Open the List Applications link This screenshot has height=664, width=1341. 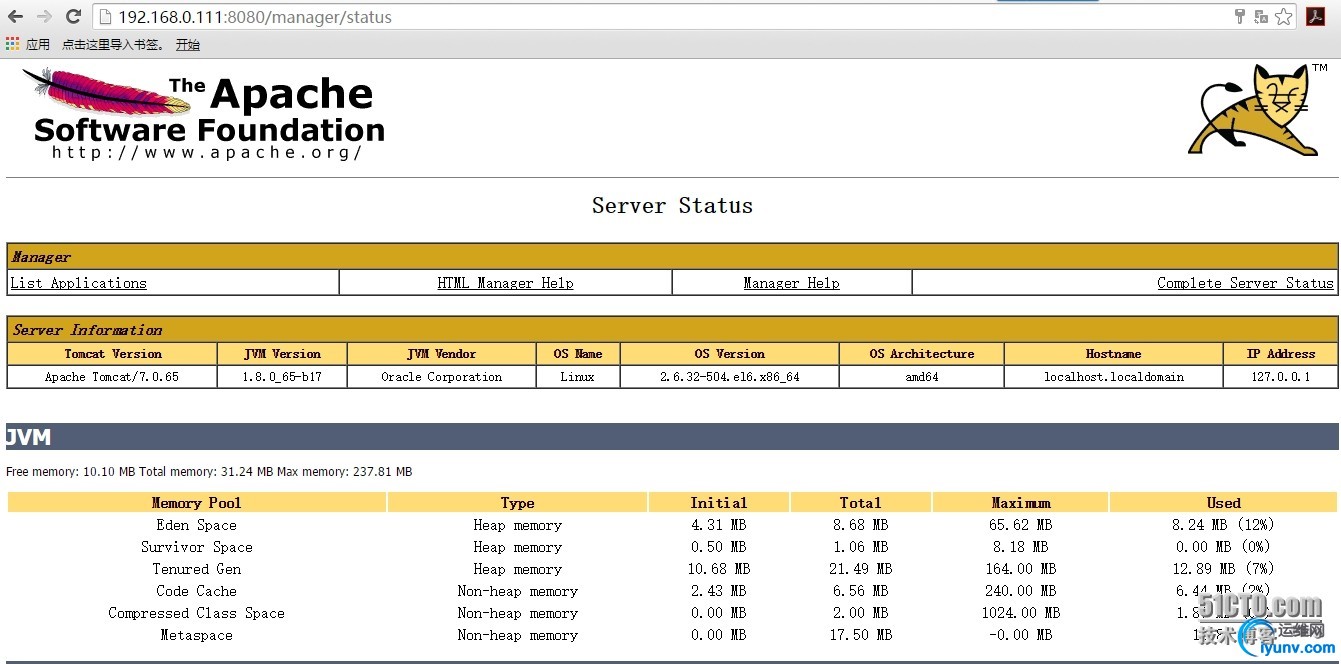78,283
